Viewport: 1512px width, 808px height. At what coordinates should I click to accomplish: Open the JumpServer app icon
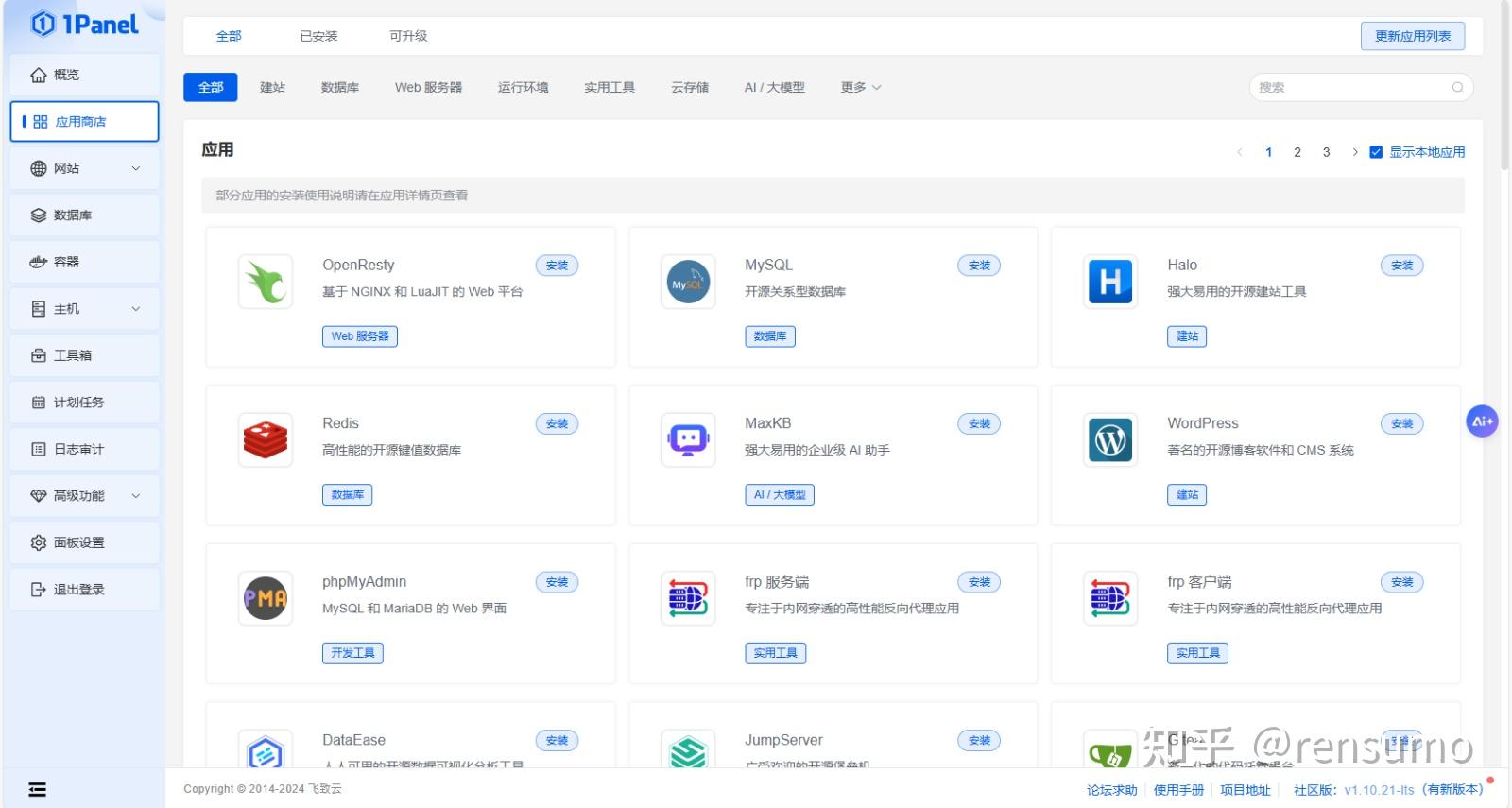tap(688, 751)
